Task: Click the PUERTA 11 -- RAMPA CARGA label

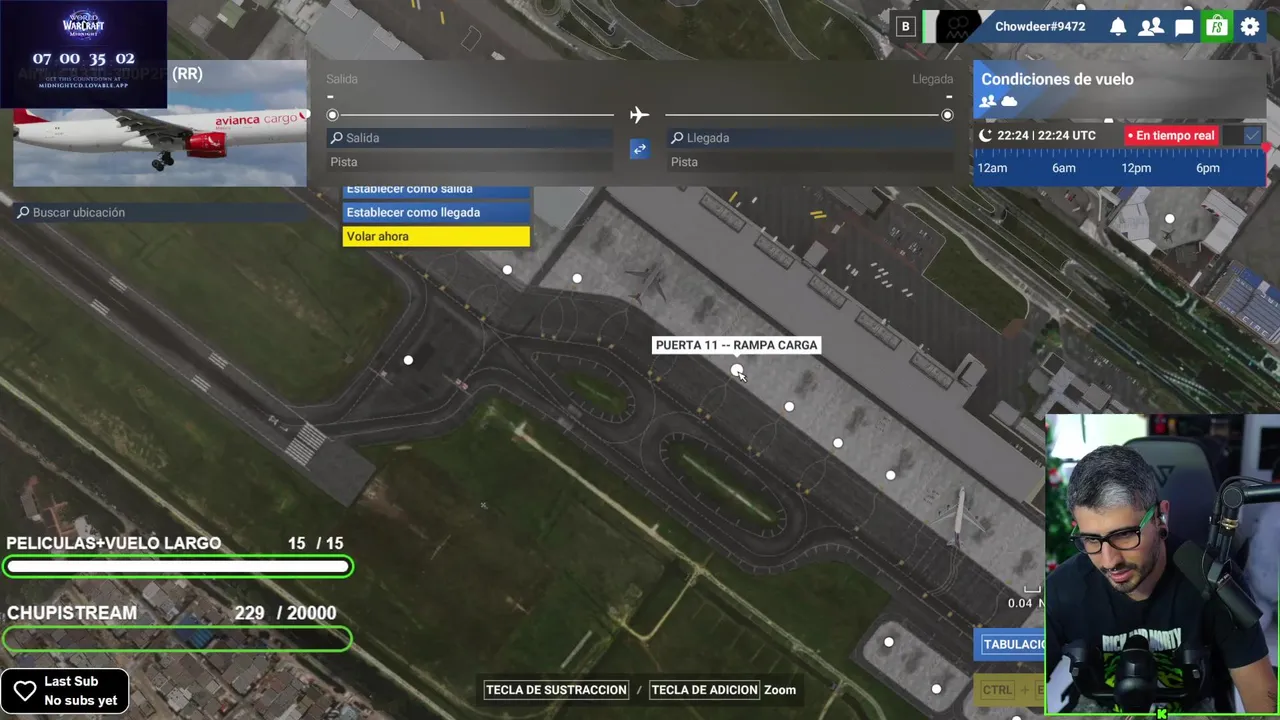Action: click(x=736, y=345)
